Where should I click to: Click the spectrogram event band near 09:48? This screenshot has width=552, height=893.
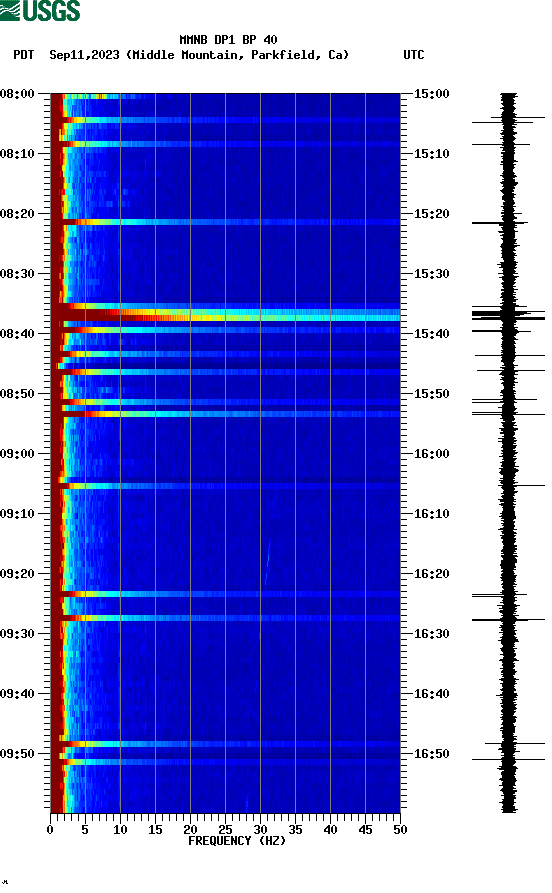(x=226, y=744)
